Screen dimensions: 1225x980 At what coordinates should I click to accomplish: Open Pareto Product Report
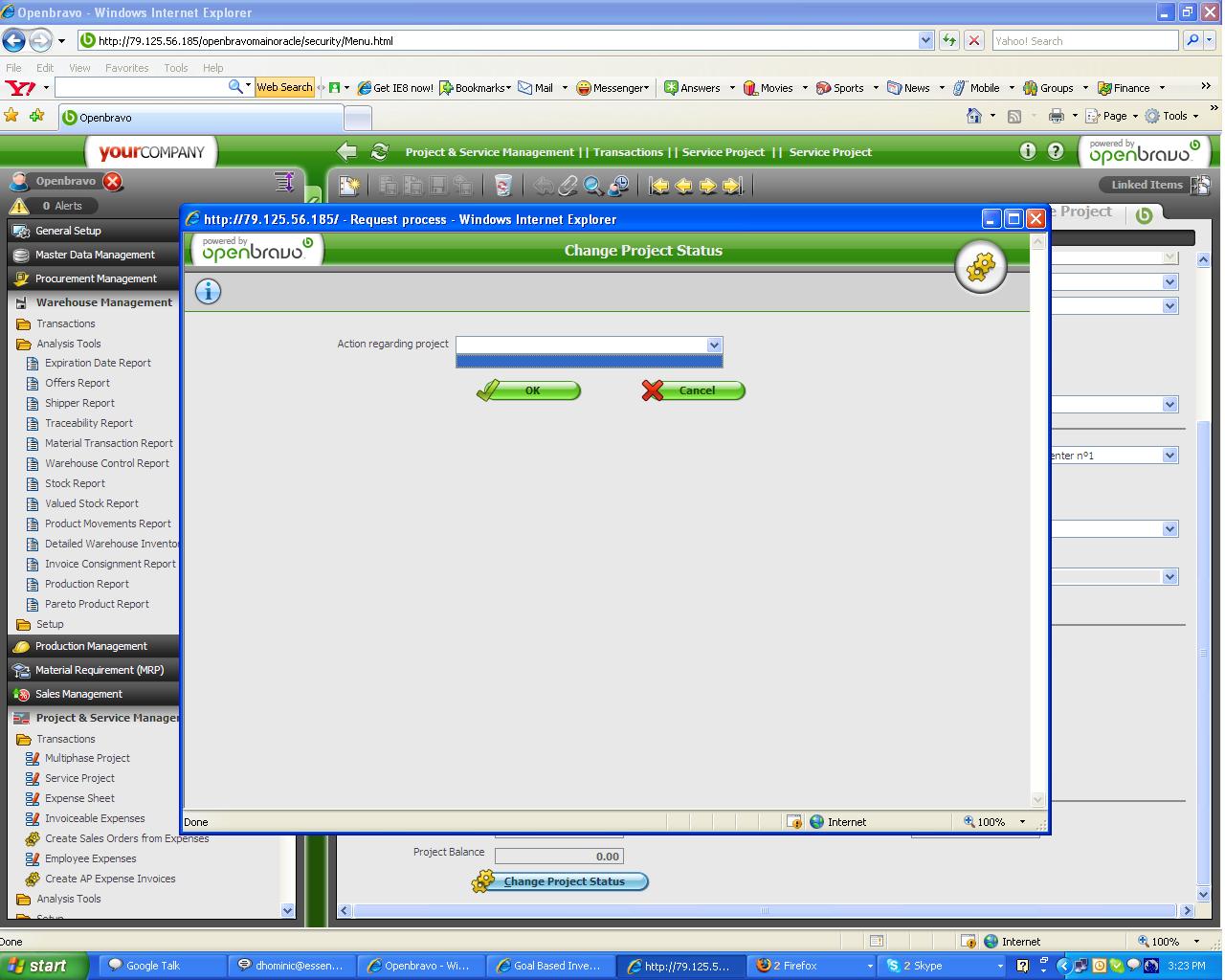97,604
